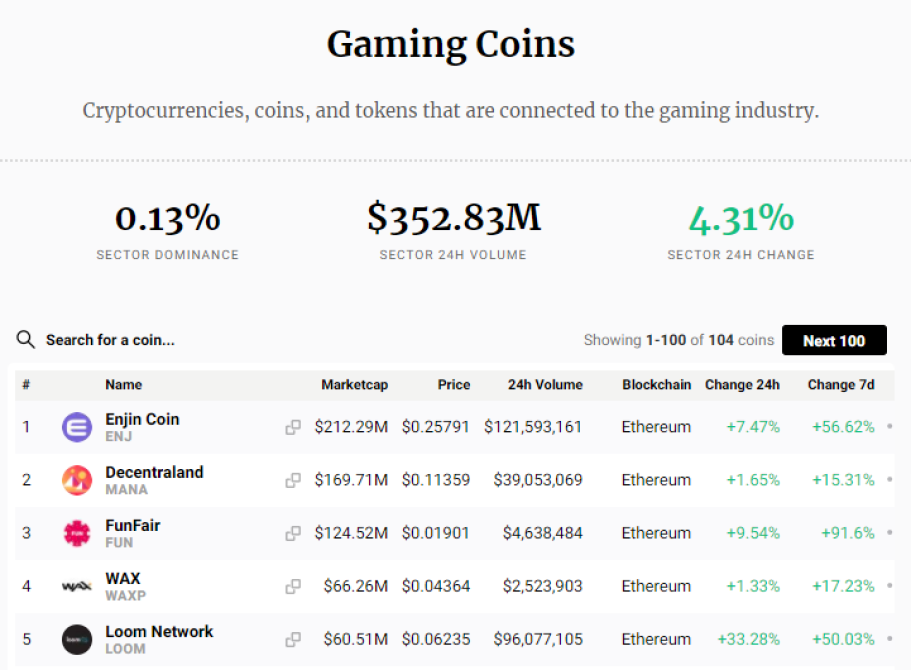Image resolution: width=911 pixels, height=670 pixels.
Task: Open the FunFair popup window icon
Action: (x=293, y=533)
